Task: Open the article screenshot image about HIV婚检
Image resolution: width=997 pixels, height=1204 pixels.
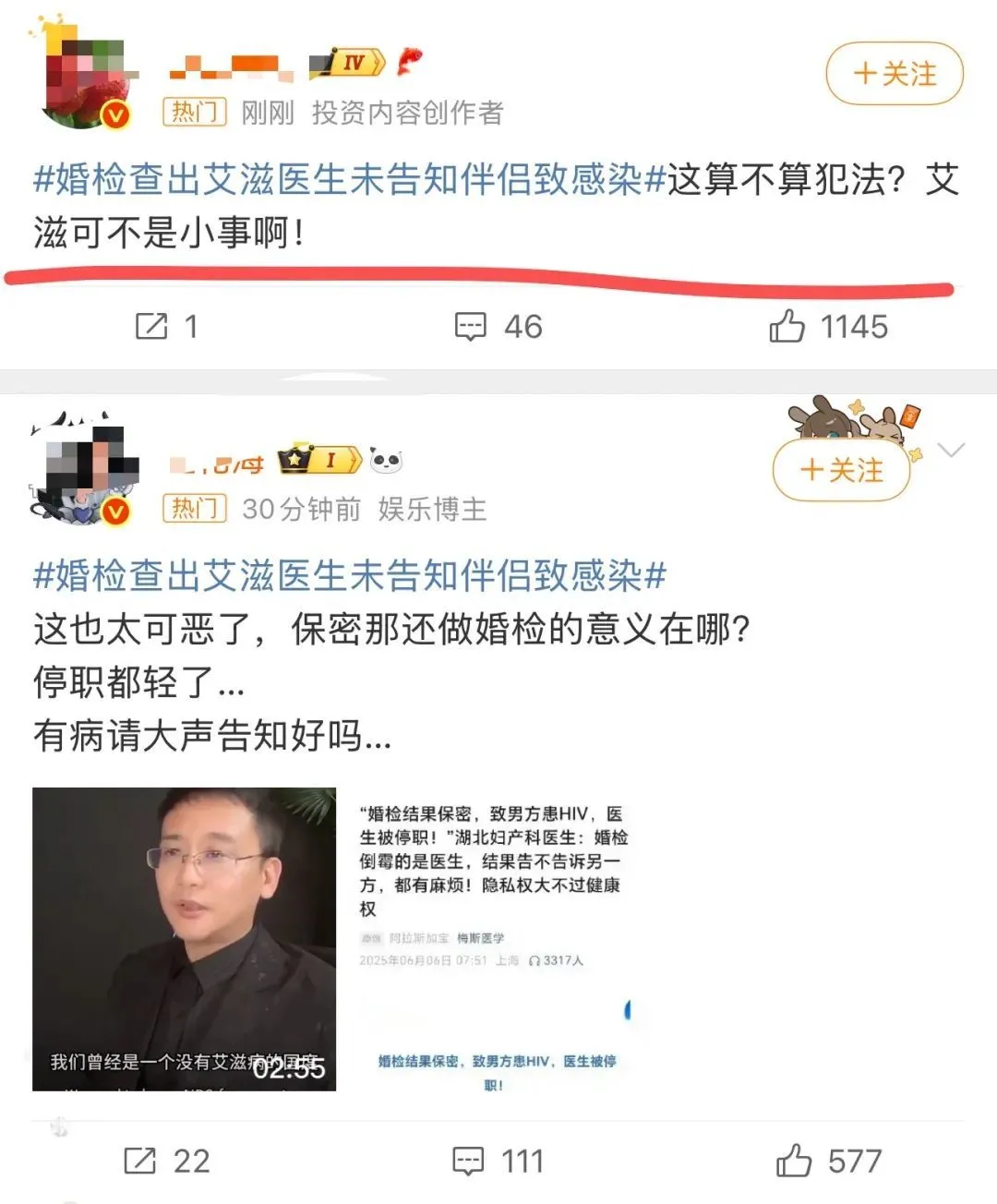Action: pyautogui.click(x=495, y=939)
